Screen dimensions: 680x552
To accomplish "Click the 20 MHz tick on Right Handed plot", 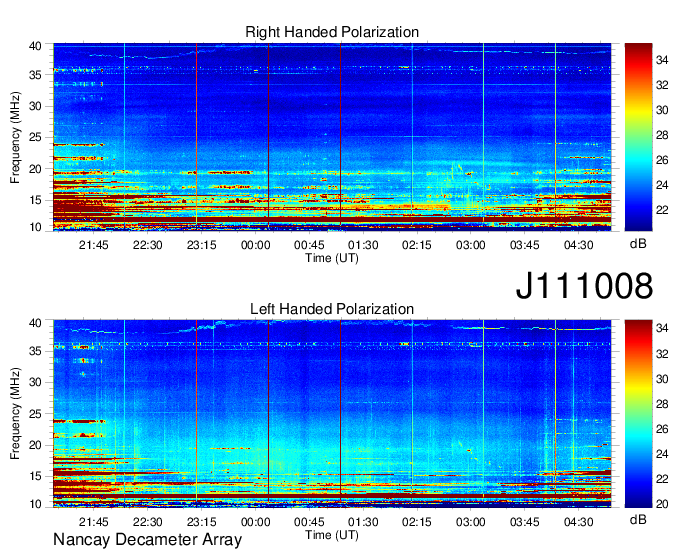I will pyautogui.click(x=35, y=169).
